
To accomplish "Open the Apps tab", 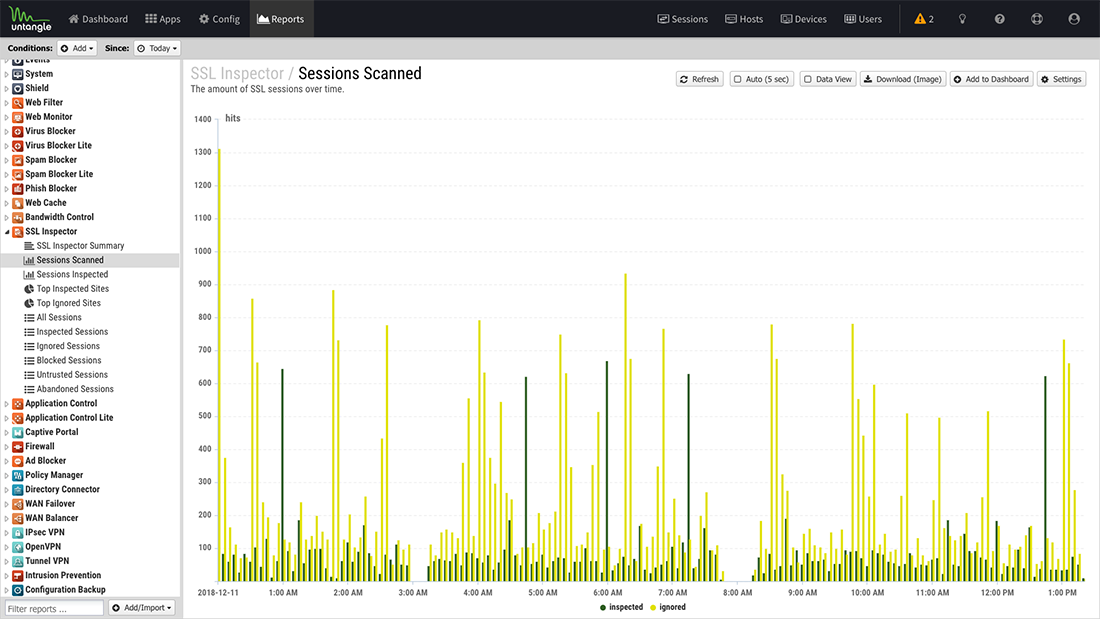I will [163, 19].
